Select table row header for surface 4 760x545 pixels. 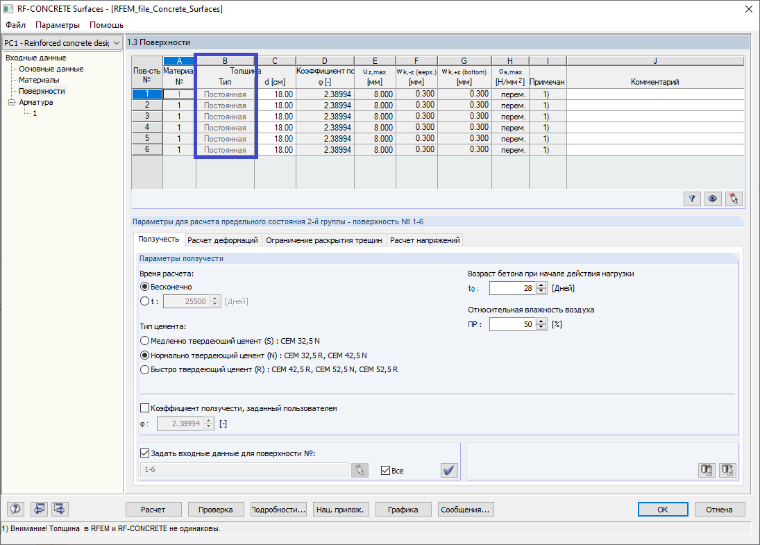pos(147,128)
